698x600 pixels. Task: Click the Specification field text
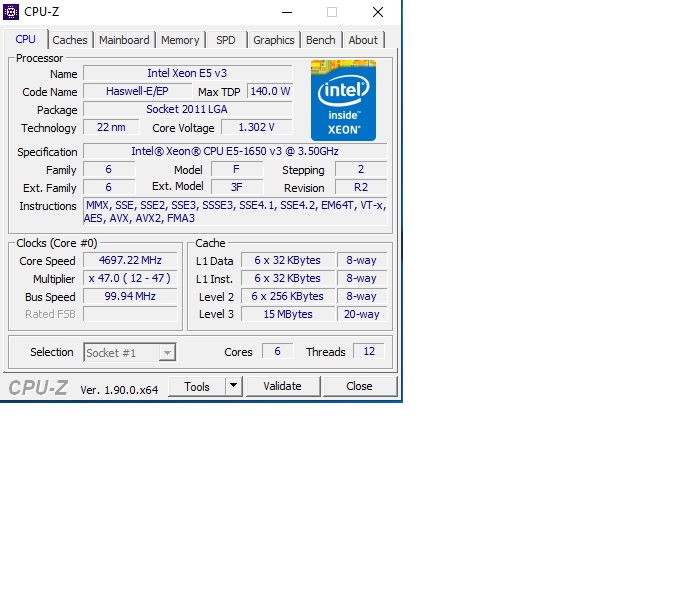(x=235, y=151)
